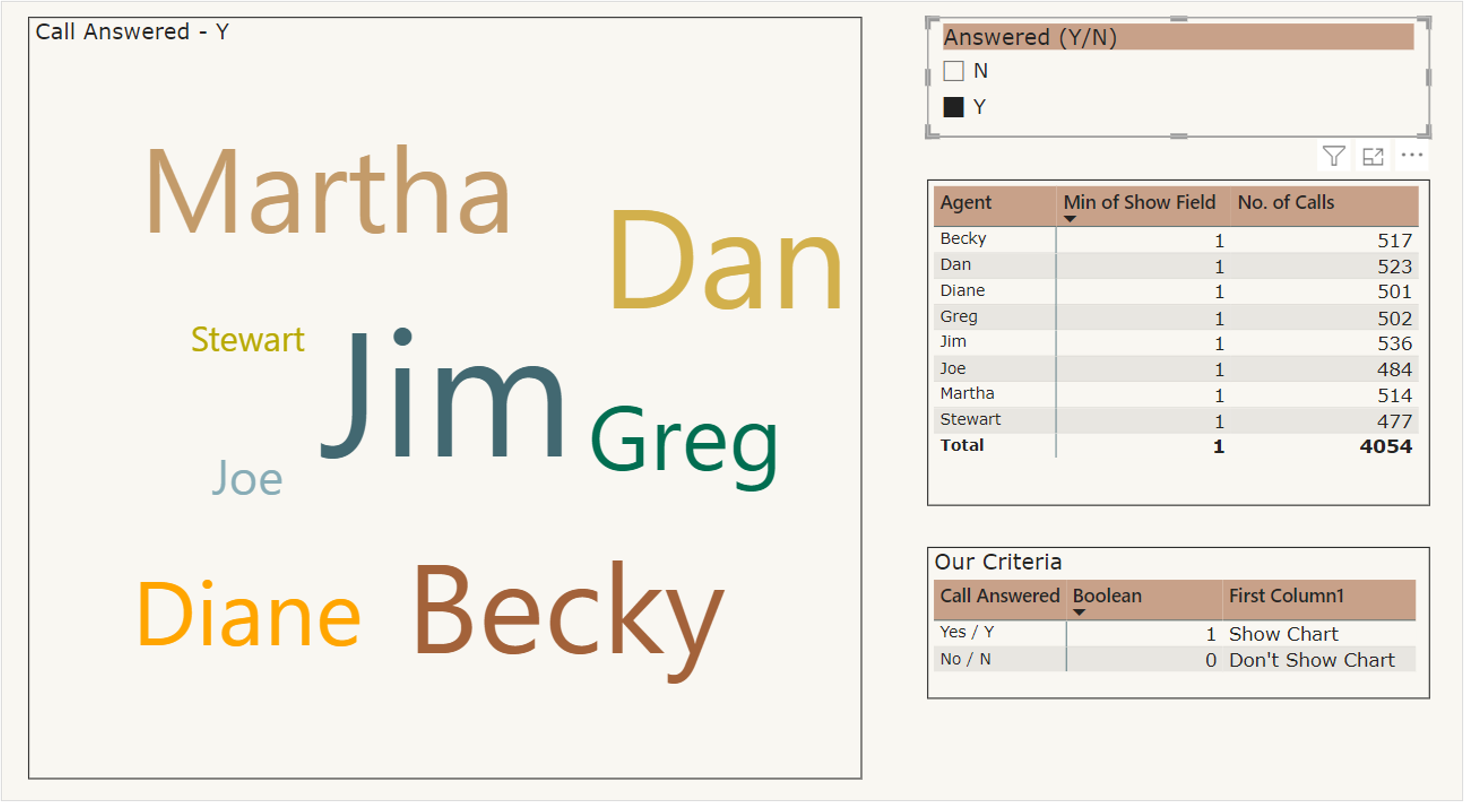This screenshot has width=1464, height=802.
Task: Click sort arrow under Min of Show Field
Action: click(1070, 219)
